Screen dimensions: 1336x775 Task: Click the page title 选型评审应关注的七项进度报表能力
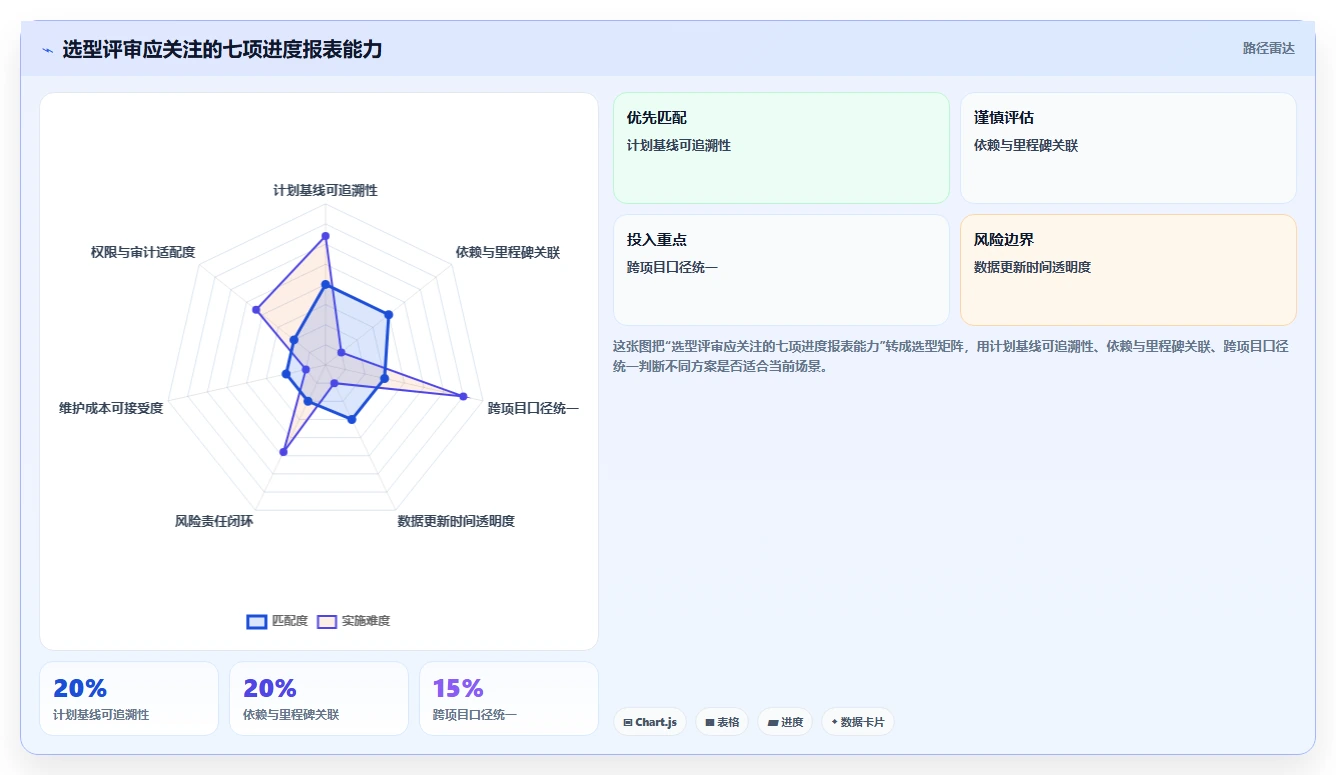(x=222, y=49)
